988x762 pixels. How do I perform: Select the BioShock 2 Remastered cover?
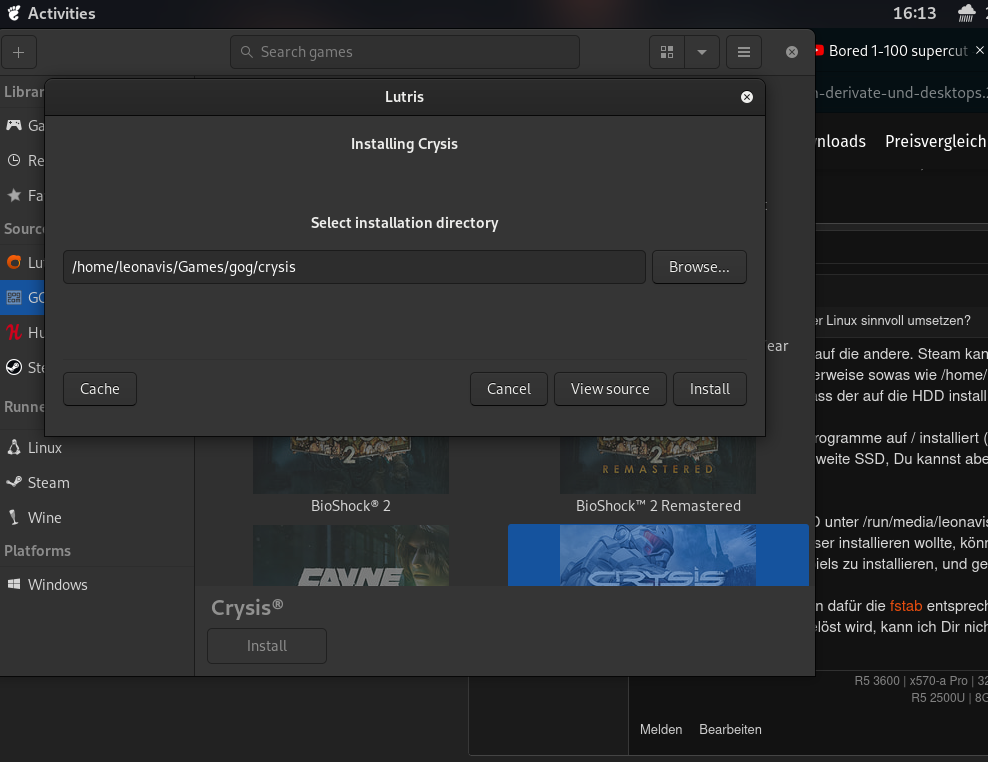pos(658,465)
